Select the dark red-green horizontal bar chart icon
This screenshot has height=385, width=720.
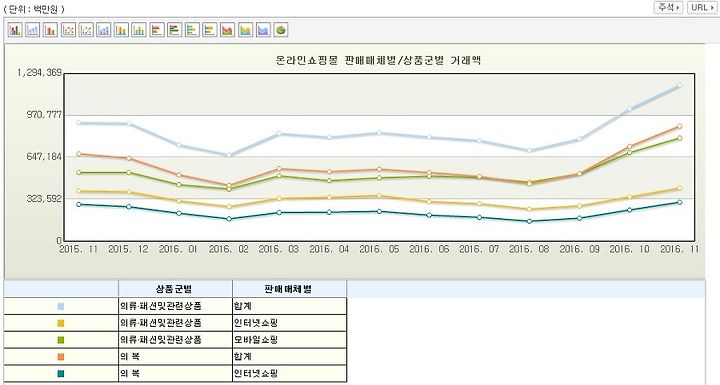[174, 30]
